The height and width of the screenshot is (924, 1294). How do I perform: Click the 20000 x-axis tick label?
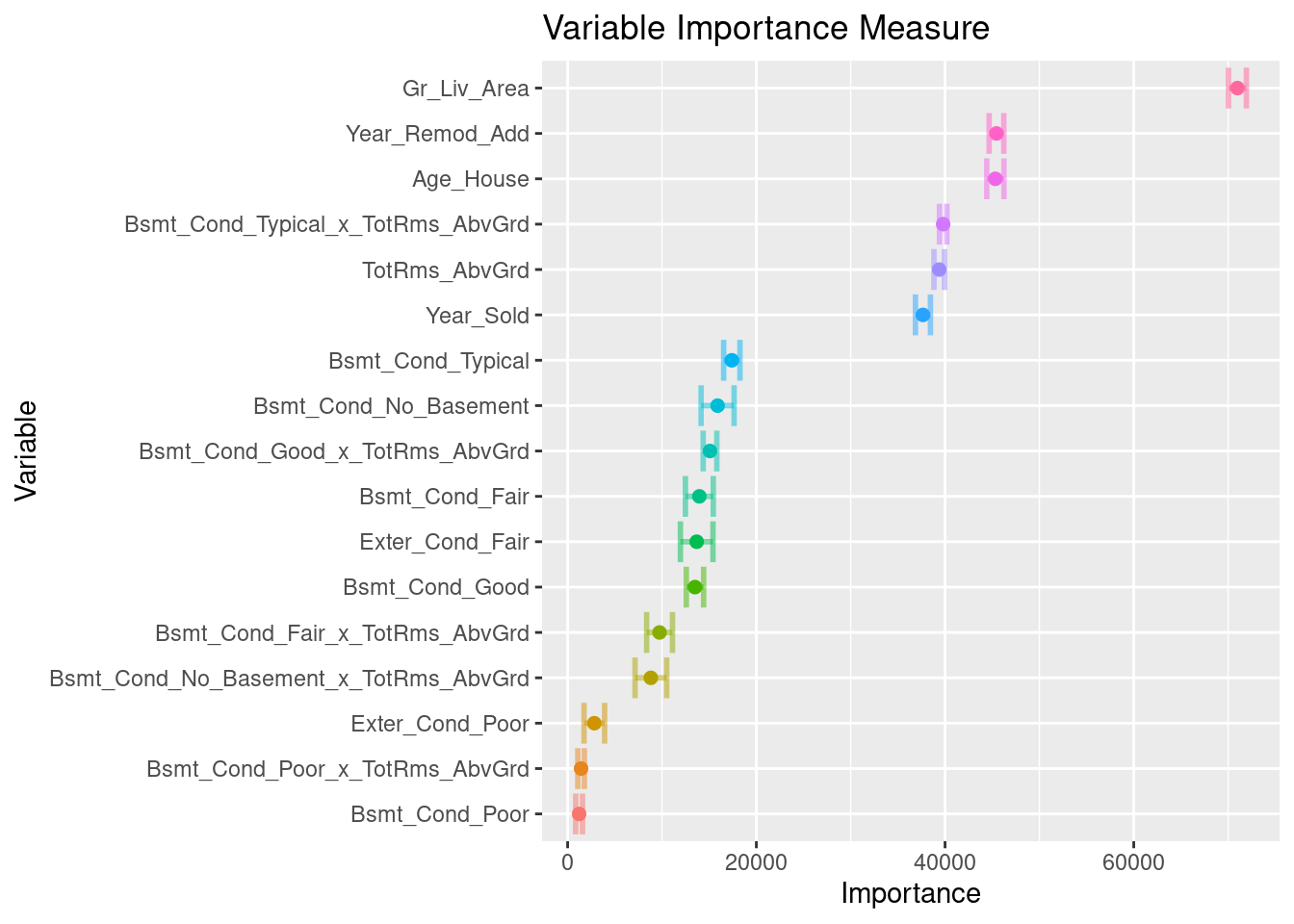pyautogui.click(x=757, y=860)
